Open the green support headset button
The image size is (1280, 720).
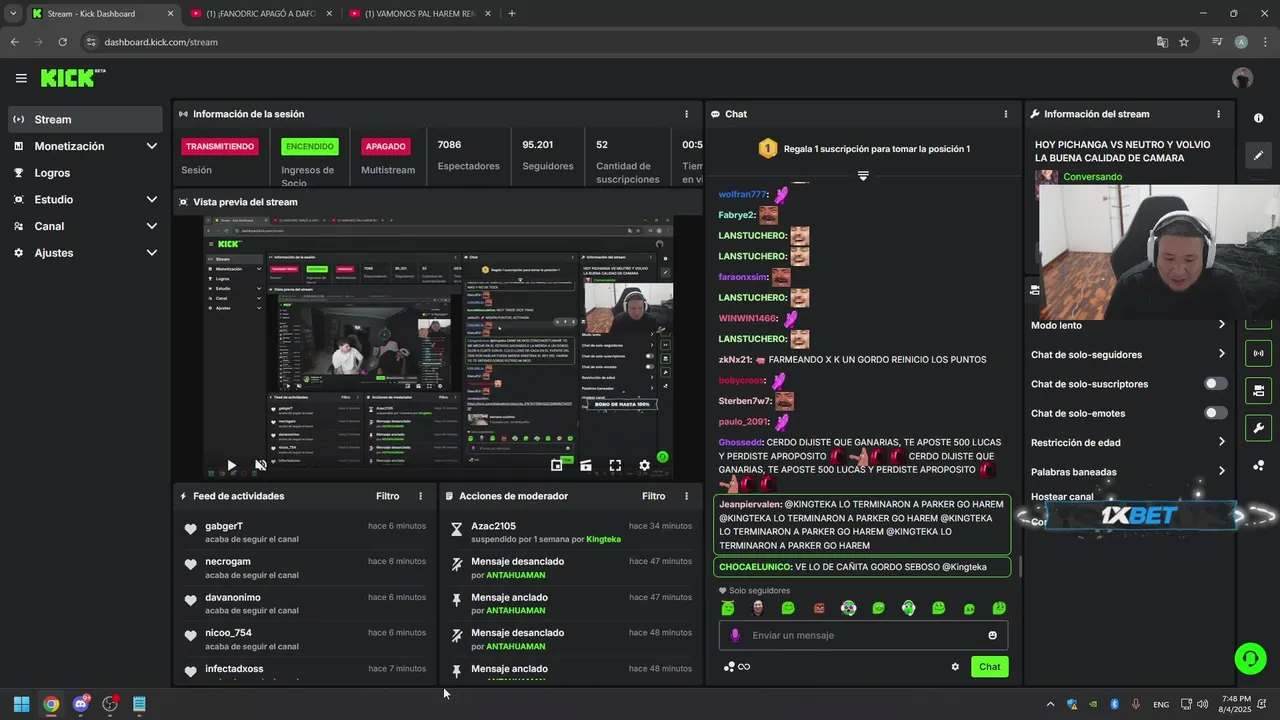pyautogui.click(x=1250, y=658)
